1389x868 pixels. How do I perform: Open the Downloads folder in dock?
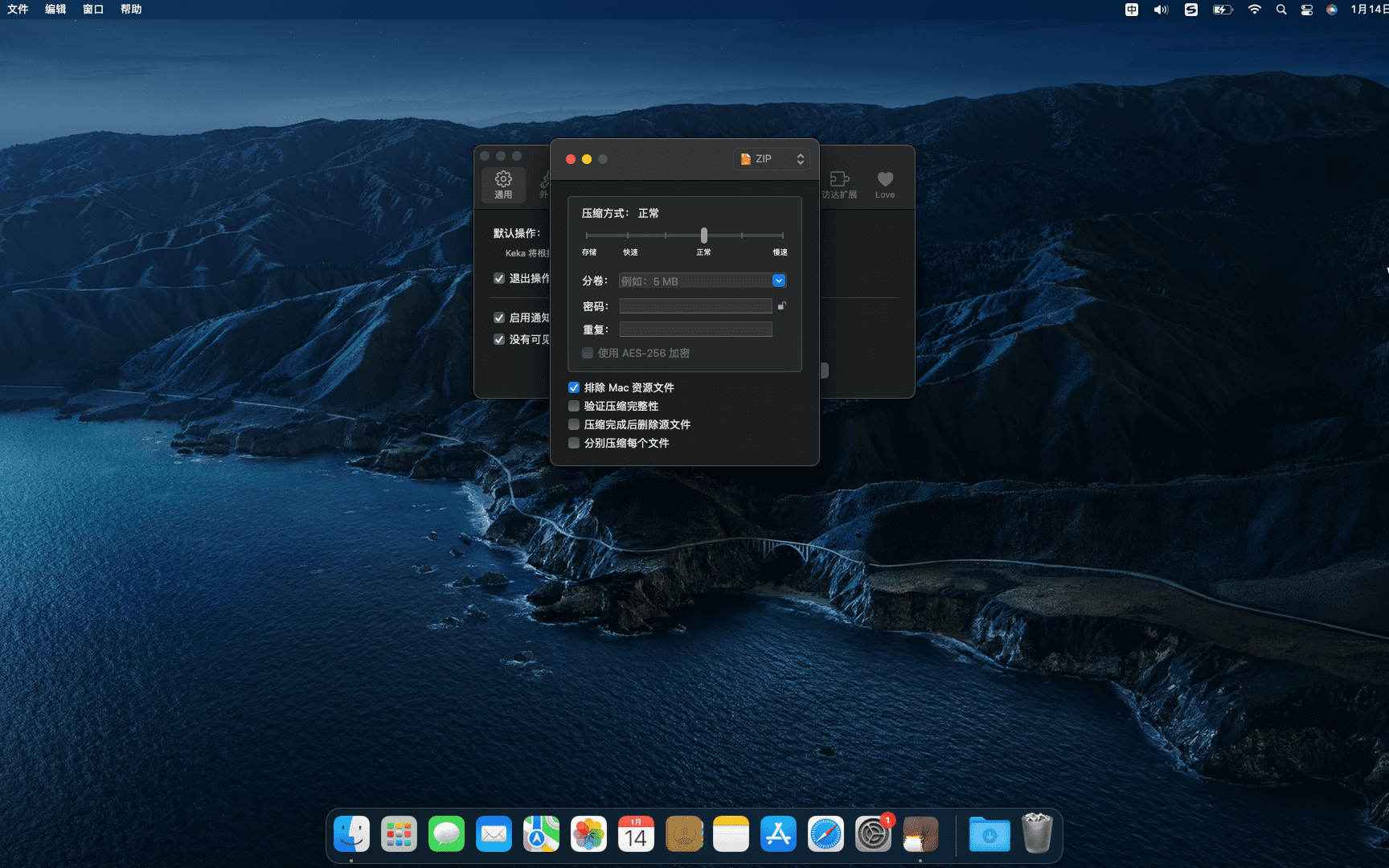(990, 834)
